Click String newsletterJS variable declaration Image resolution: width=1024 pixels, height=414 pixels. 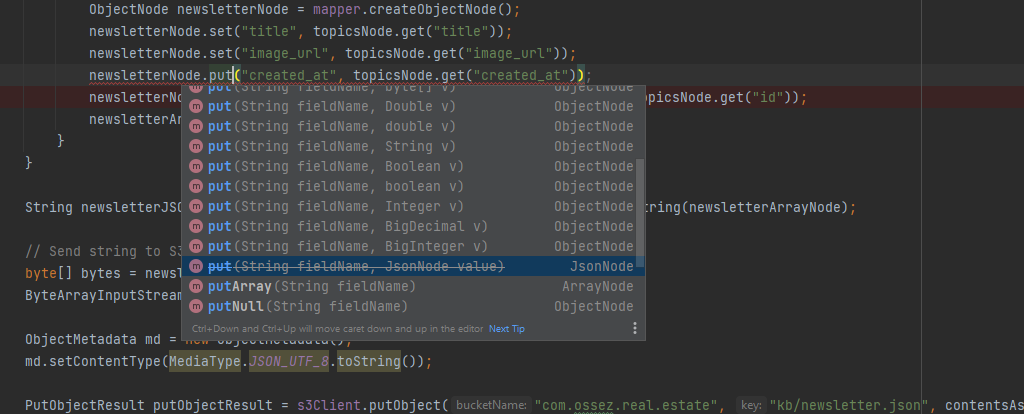coord(103,208)
